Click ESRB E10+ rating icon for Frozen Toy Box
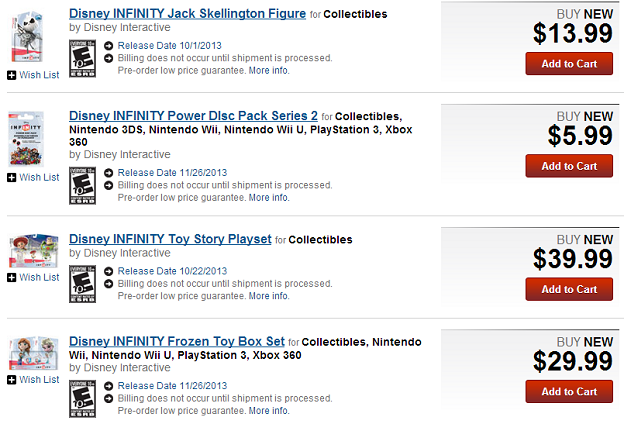The image size is (624, 424). pos(82,399)
